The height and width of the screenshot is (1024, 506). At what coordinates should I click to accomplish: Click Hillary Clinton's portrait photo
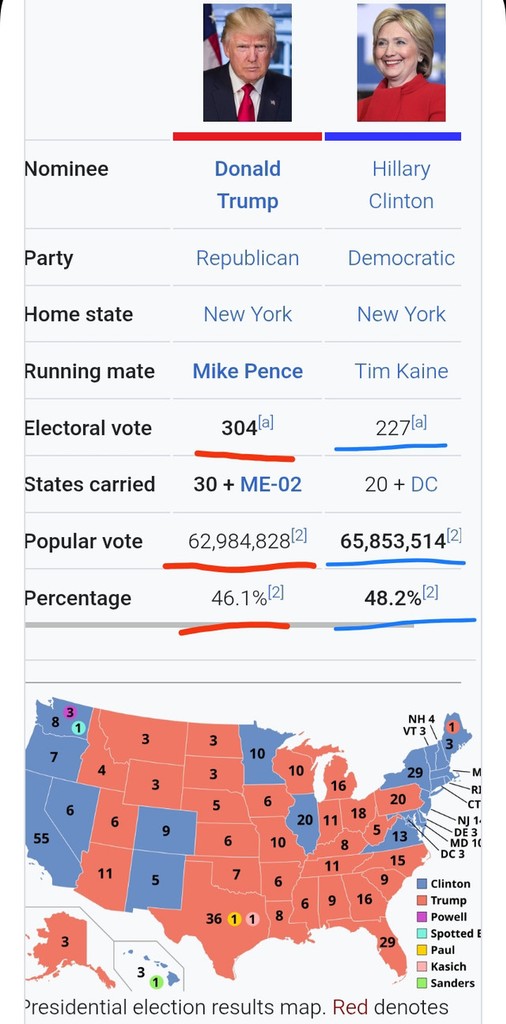click(x=402, y=63)
